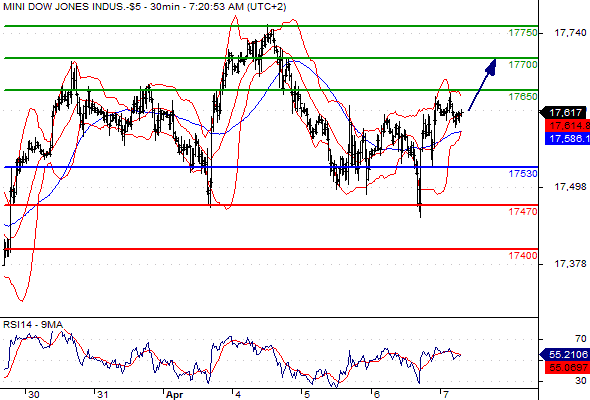The image size is (590, 400).
Task: Click the 17,498 price axis label
Action: [570, 187]
